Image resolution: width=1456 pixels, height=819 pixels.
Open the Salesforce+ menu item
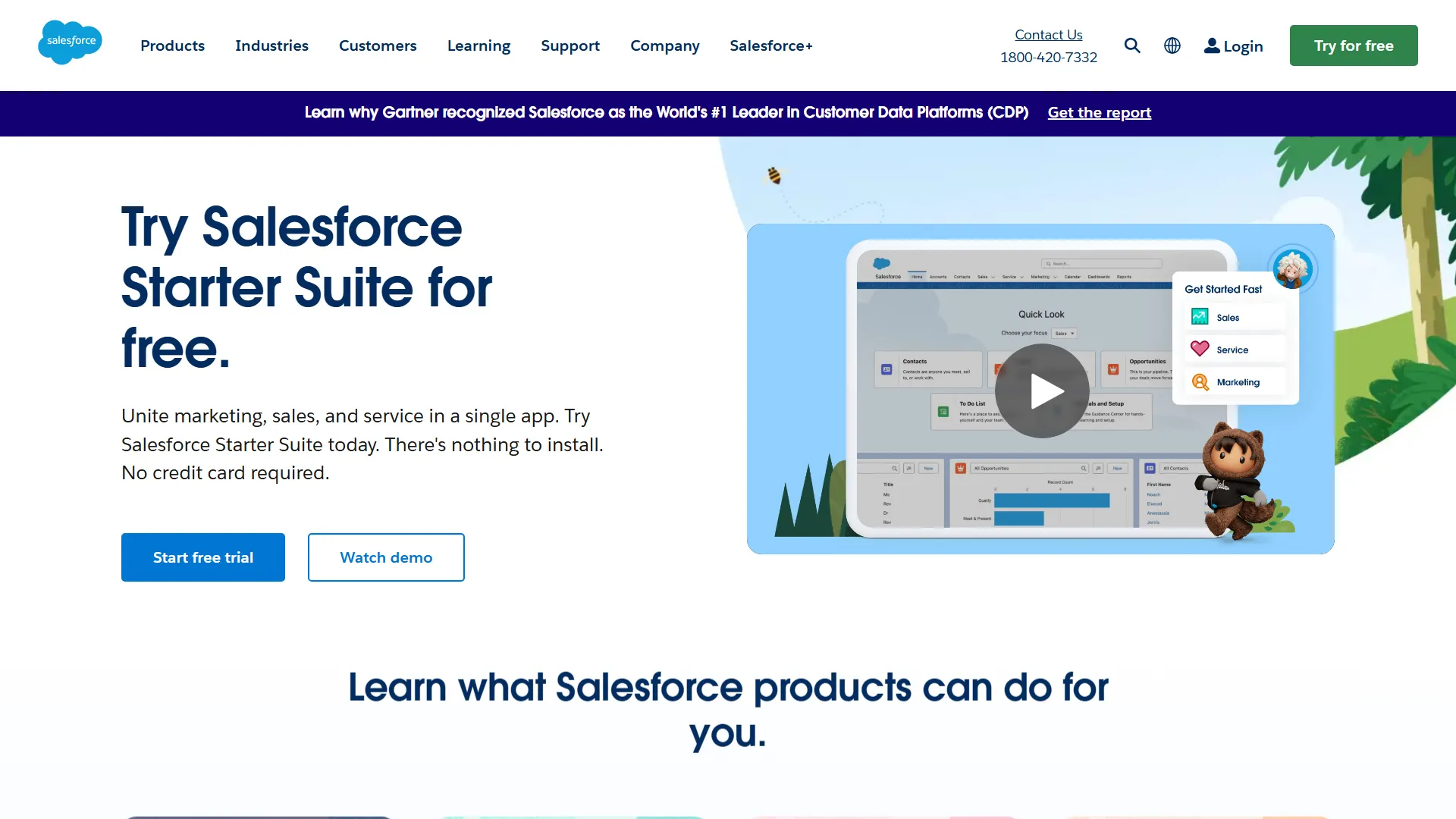[771, 45]
